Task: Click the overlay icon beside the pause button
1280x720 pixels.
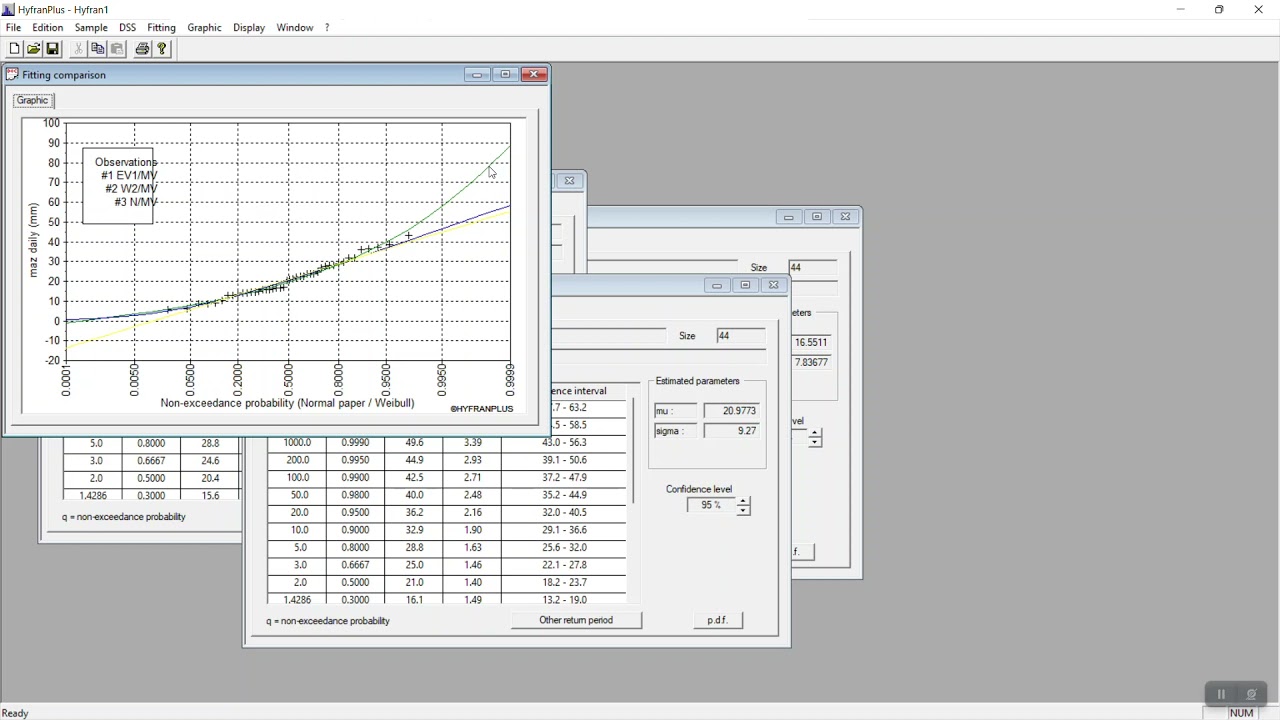Action: point(1251,694)
